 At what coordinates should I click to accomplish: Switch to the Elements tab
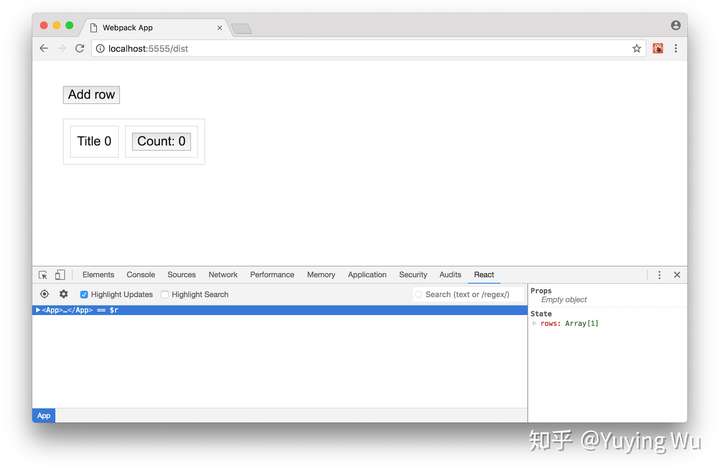coord(98,275)
